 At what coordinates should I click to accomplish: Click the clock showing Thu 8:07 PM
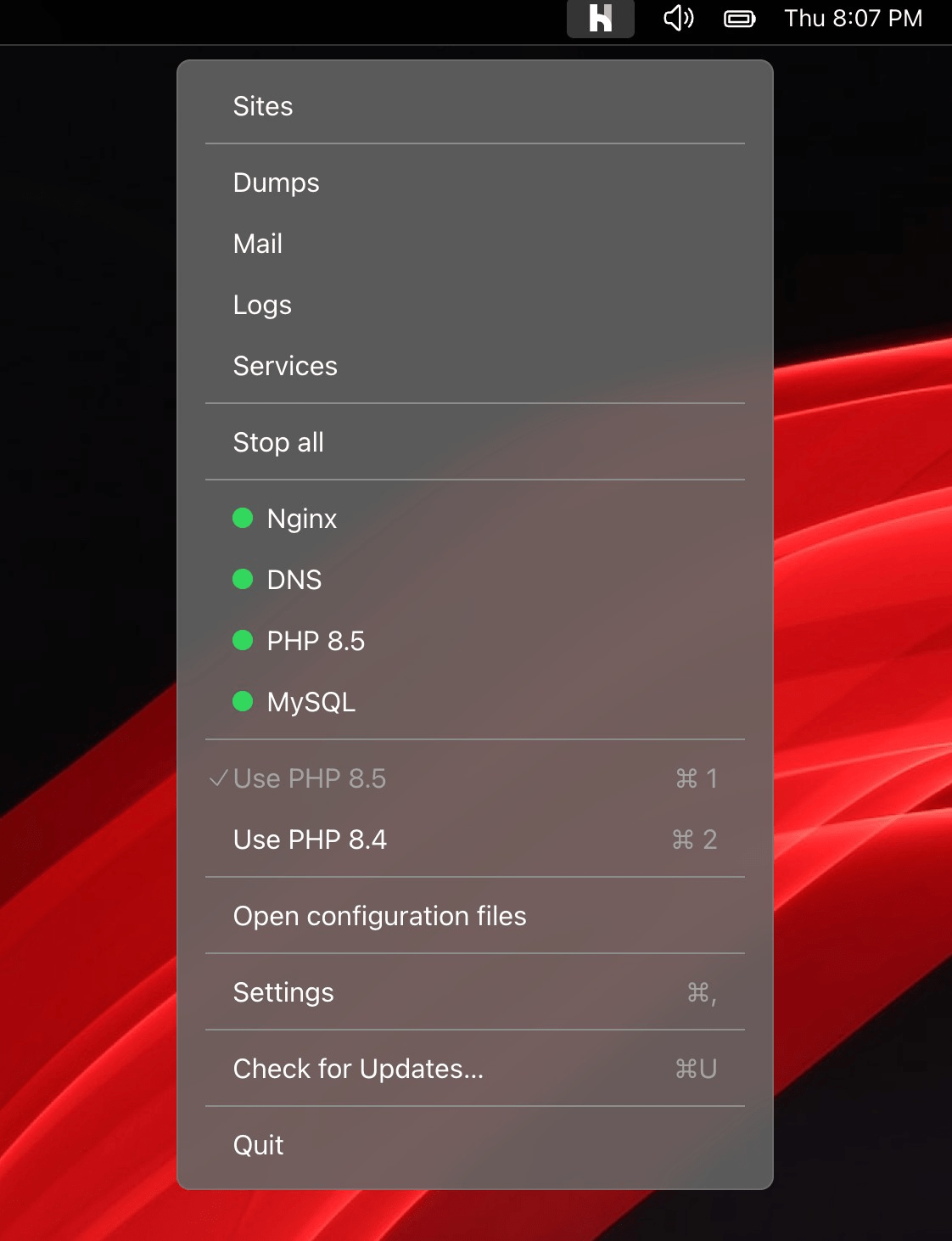click(x=852, y=18)
